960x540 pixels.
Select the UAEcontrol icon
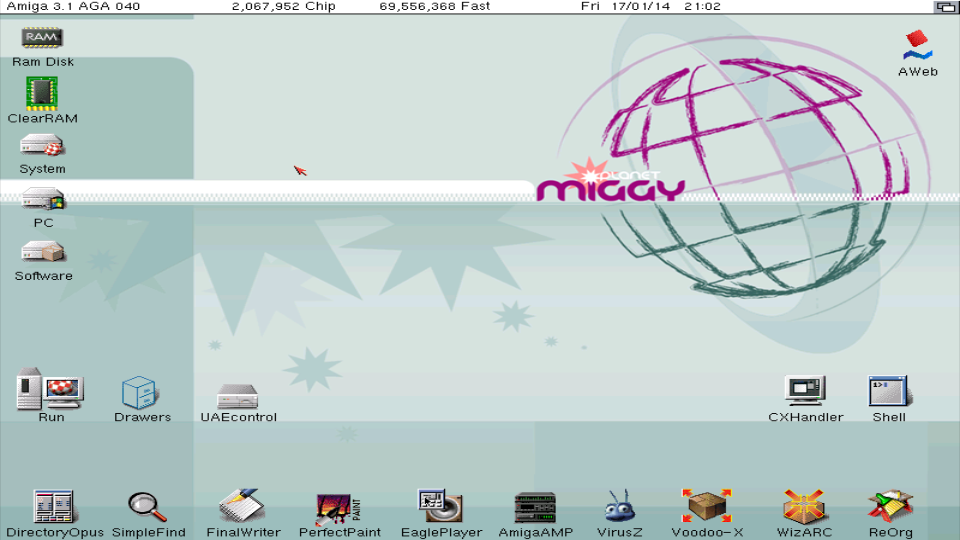point(238,395)
